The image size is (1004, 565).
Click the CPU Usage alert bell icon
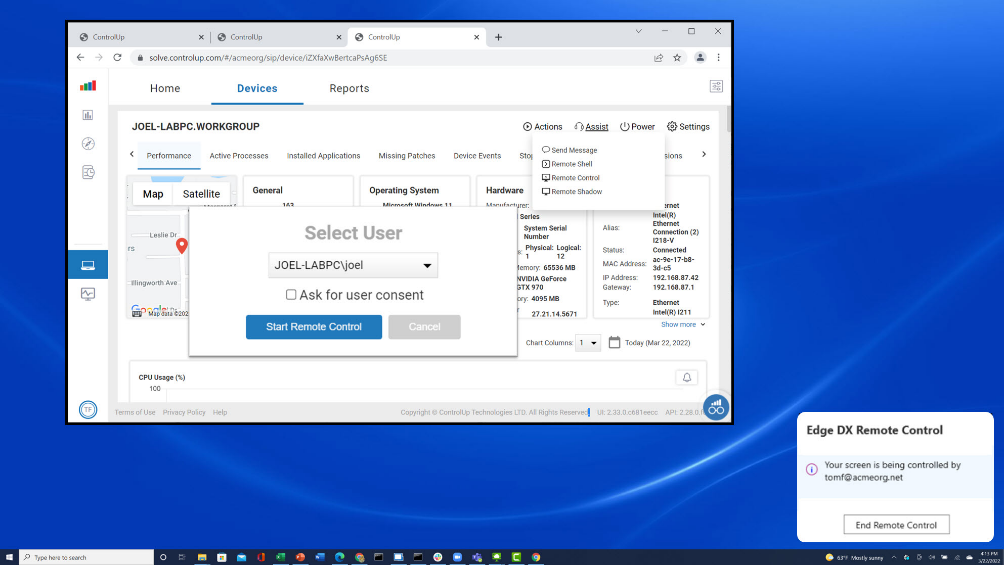coord(686,377)
